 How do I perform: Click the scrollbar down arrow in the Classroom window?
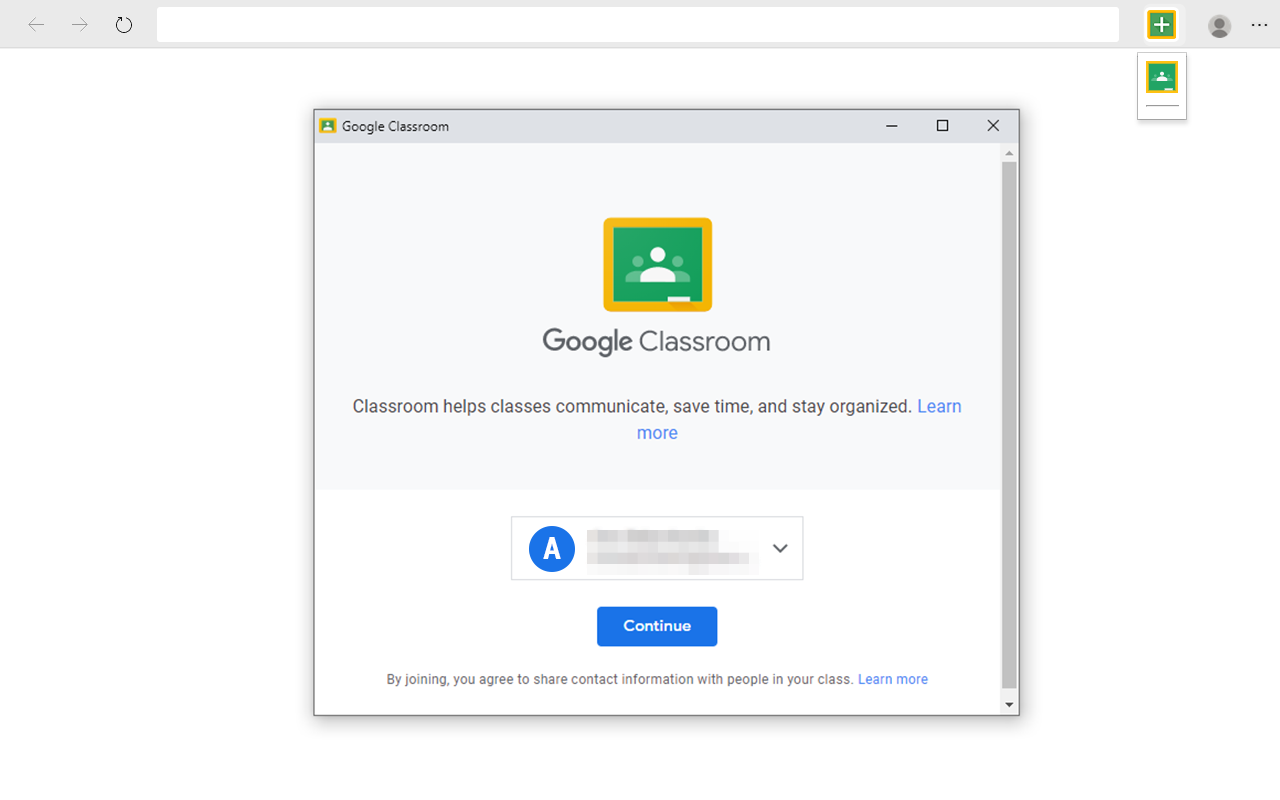click(1009, 705)
